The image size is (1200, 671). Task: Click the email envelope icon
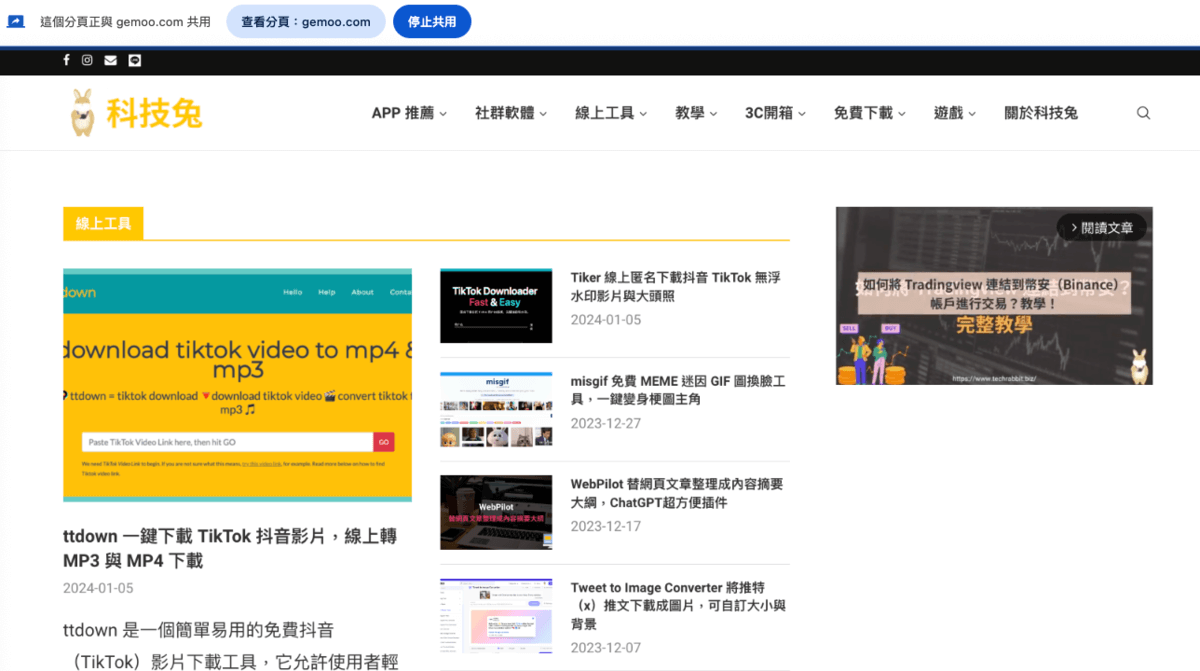110,60
